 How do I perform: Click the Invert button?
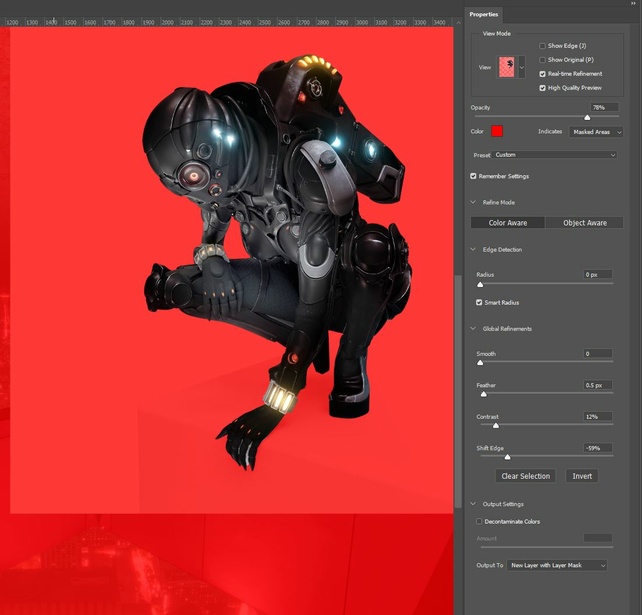(582, 476)
